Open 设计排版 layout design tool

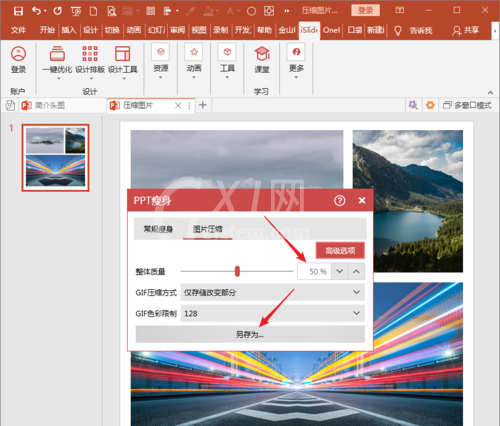click(90, 62)
